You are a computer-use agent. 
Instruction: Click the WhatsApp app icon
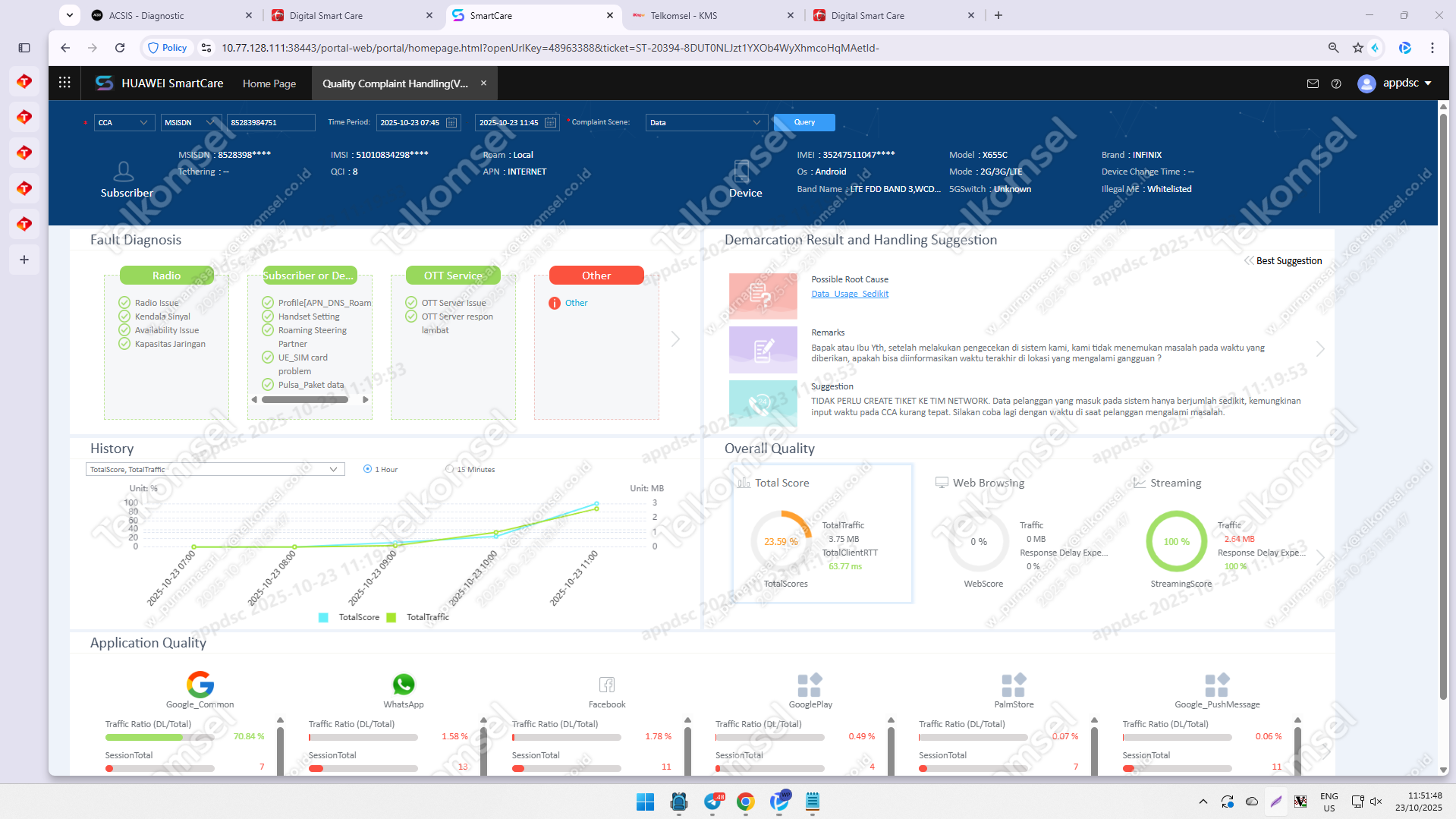point(404,684)
